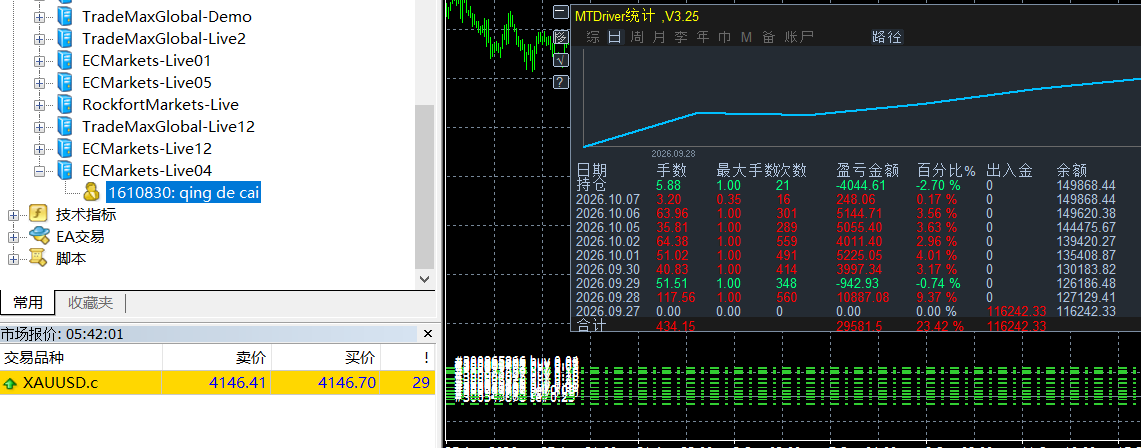Expand the TradeMaxGlobal-Live2 node
1141x448 pixels.
(39, 39)
